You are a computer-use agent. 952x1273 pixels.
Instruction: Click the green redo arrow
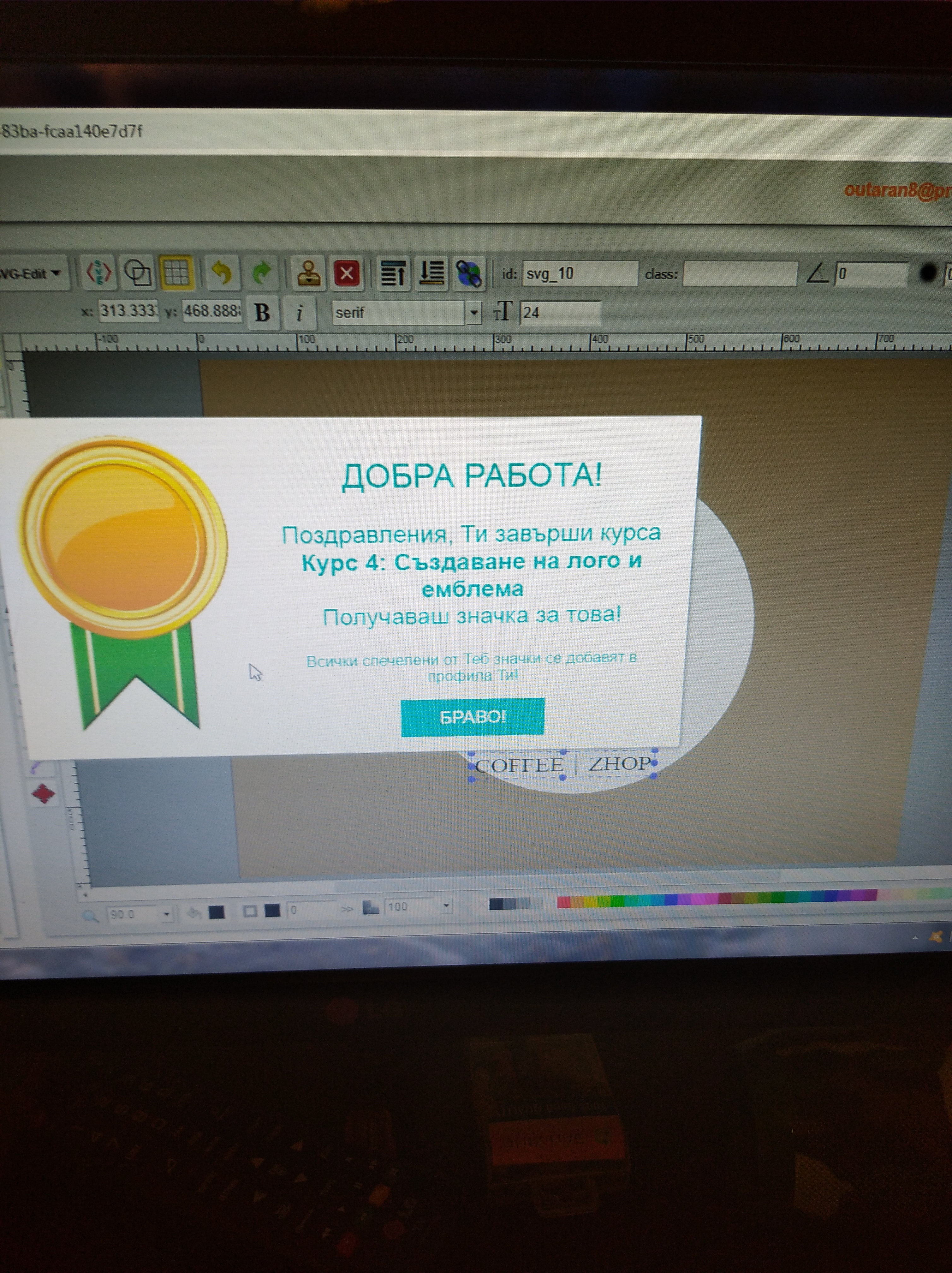coord(262,272)
